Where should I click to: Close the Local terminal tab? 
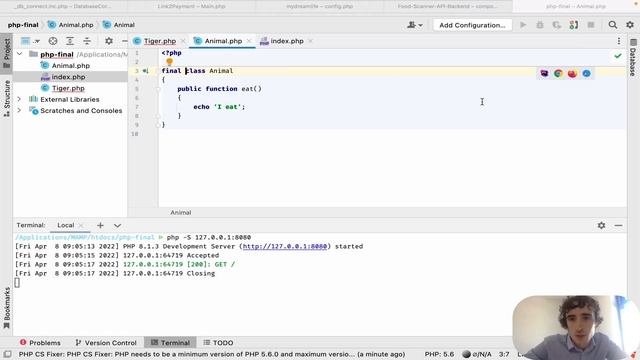tap(81, 225)
